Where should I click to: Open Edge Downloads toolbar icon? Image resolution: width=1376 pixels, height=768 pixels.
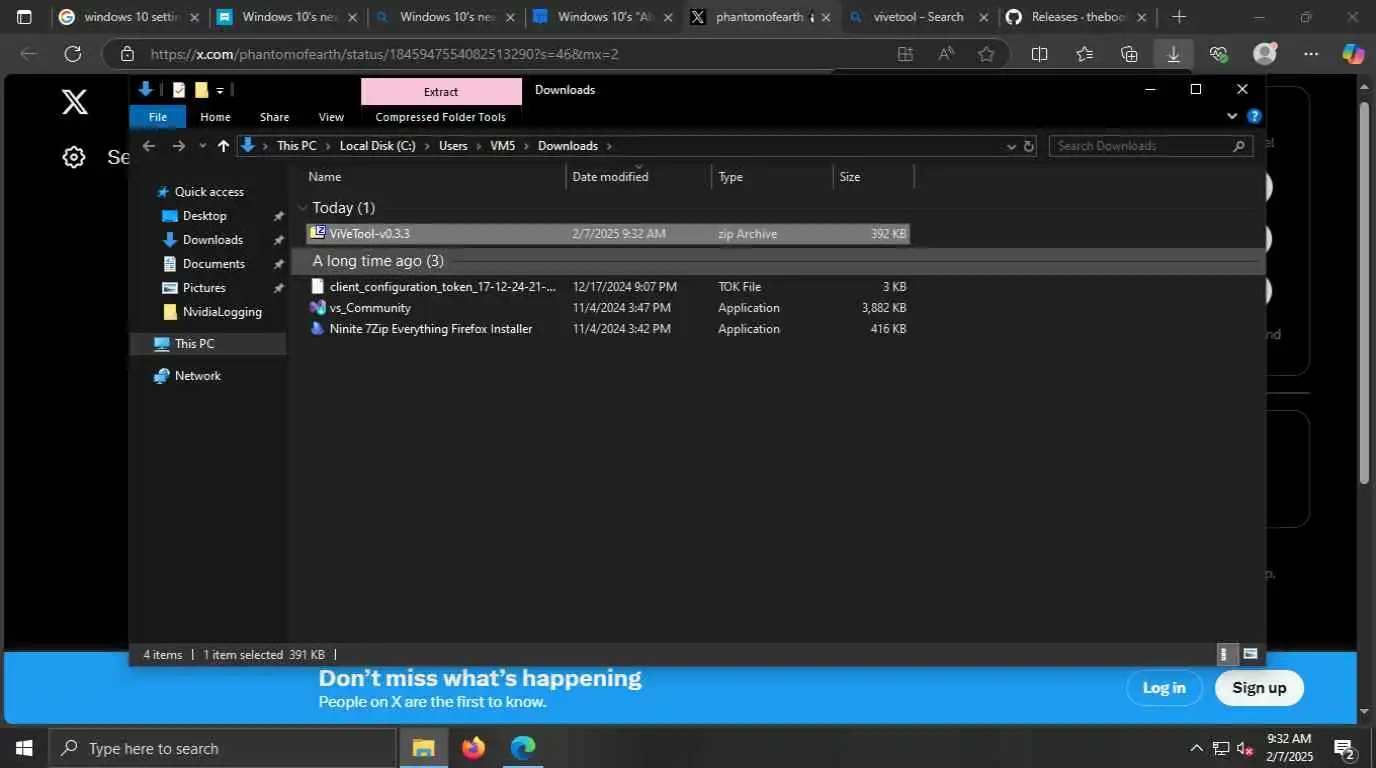pos(1173,54)
